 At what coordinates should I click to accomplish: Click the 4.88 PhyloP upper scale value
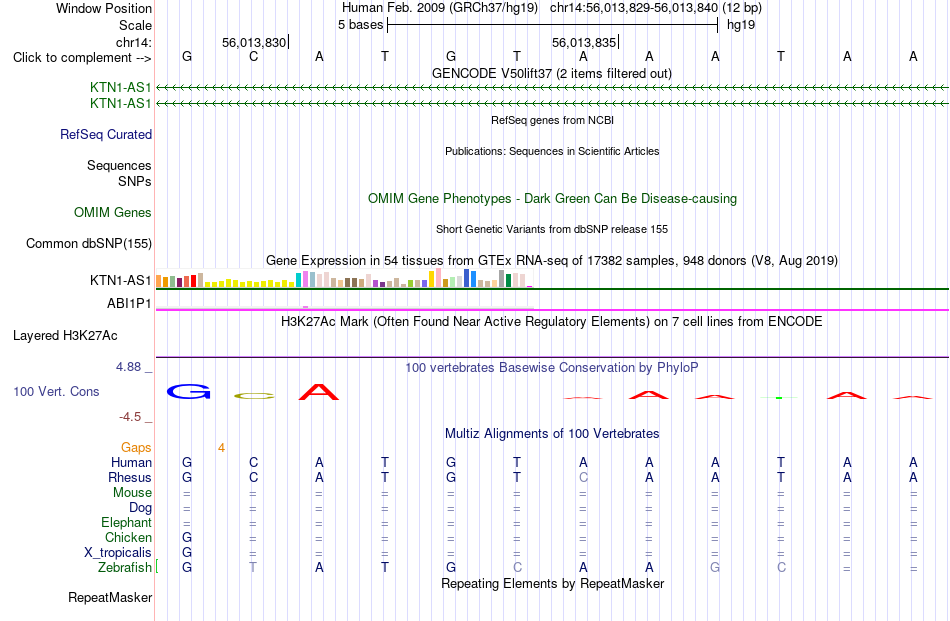128,367
